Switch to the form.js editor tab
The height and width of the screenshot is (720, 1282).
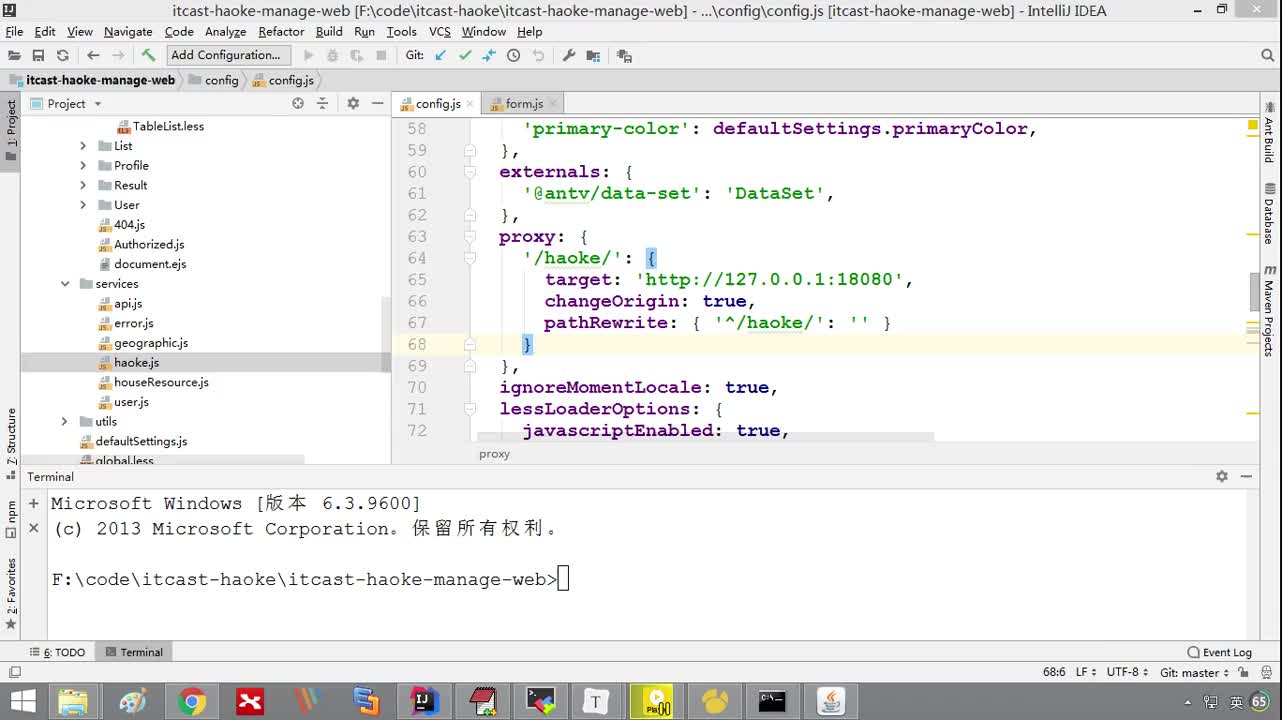[524, 104]
